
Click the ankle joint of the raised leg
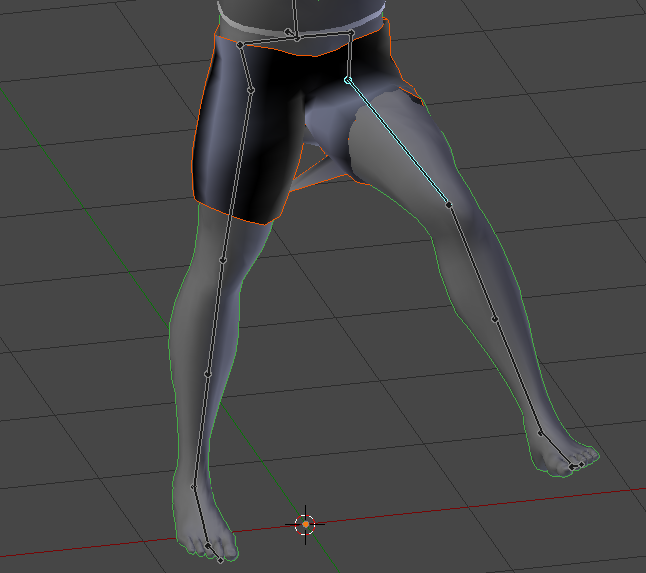(x=541, y=433)
